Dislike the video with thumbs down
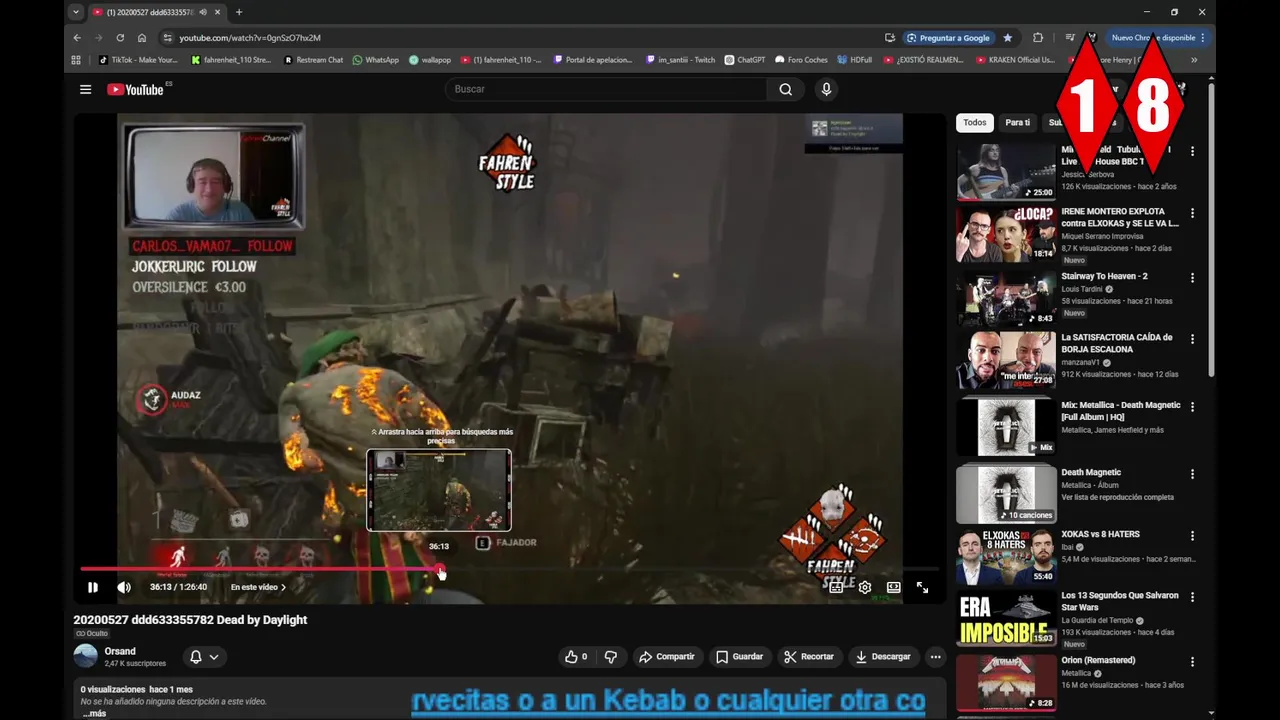1280x720 pixels. coord(611,657)
